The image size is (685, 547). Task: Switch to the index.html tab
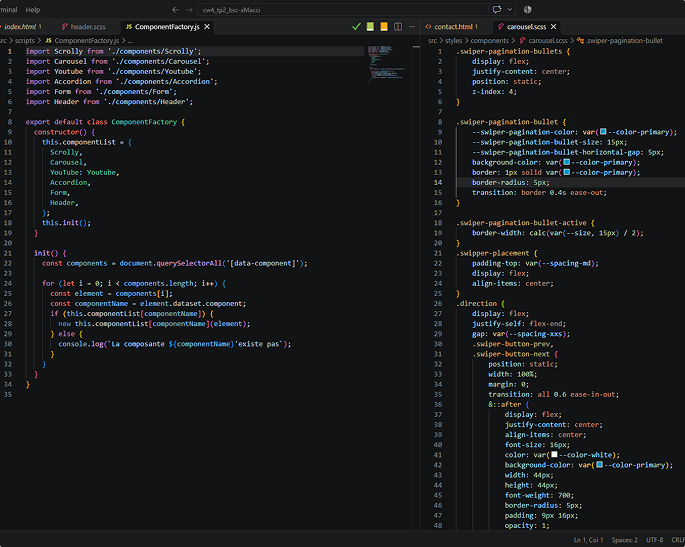tap(22, 27)
